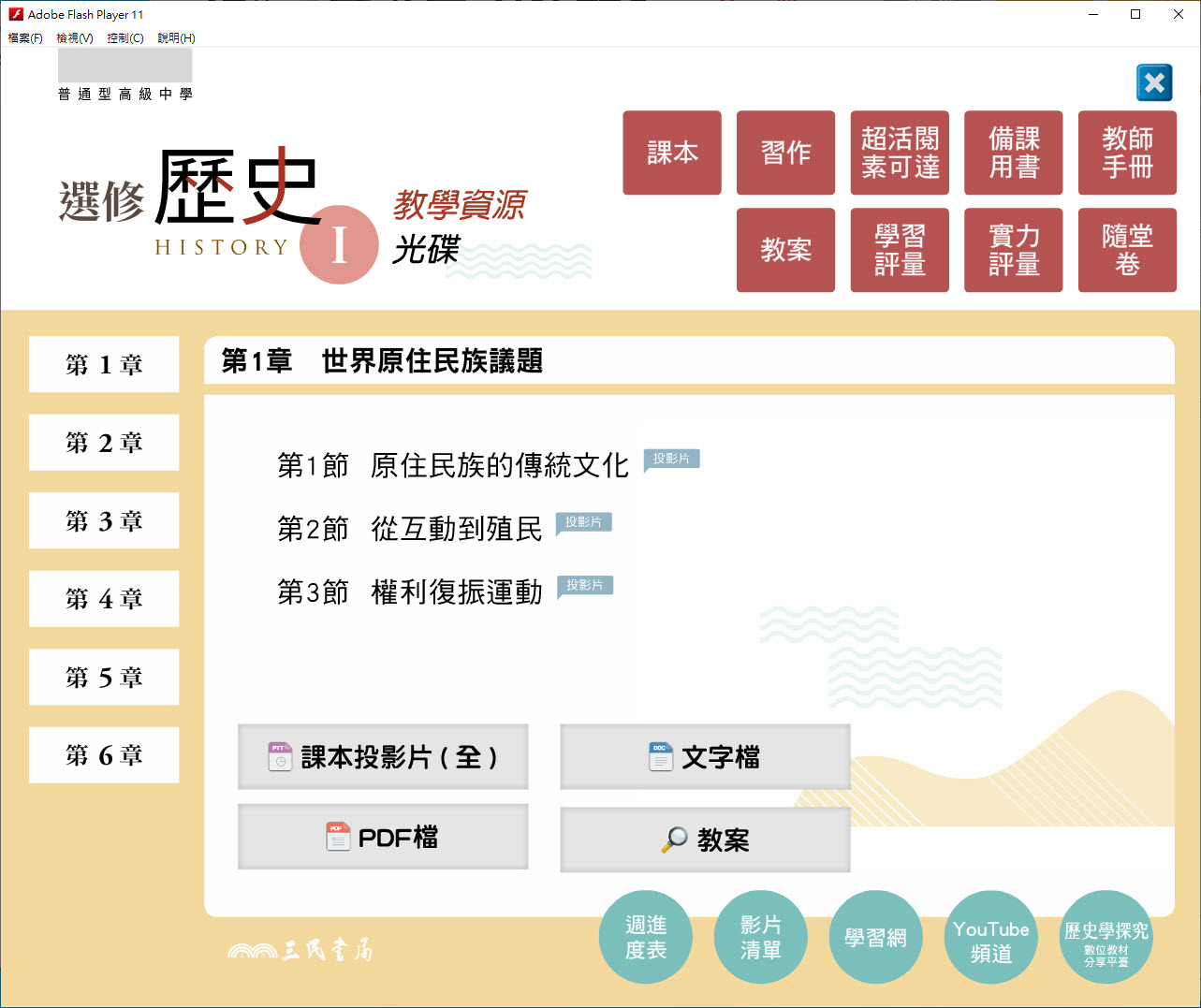Viewport: 1201px width, 1008px height.
Task: Open the 影片清單 circle button
Action: pos(760,937)
